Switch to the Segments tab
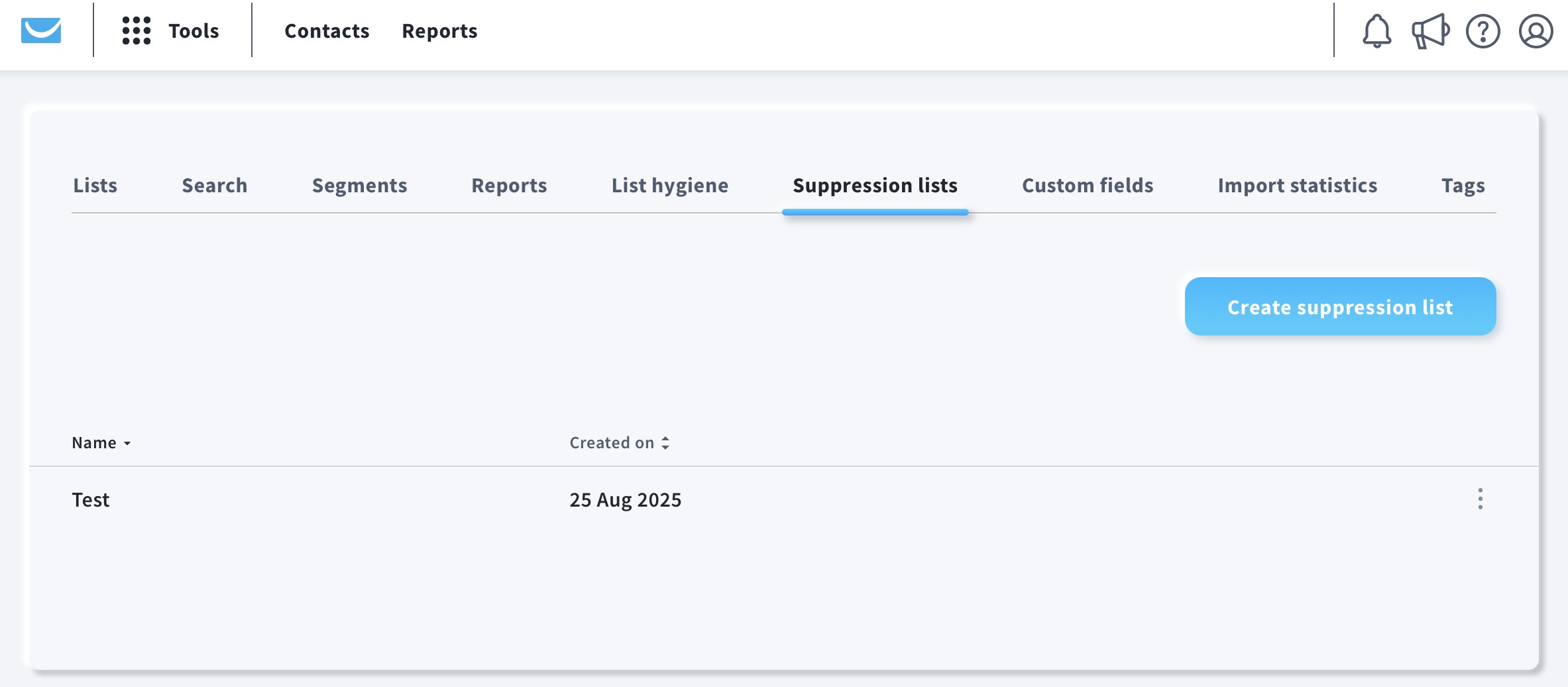The image size is (1568, 687). [x=359, y=185]
